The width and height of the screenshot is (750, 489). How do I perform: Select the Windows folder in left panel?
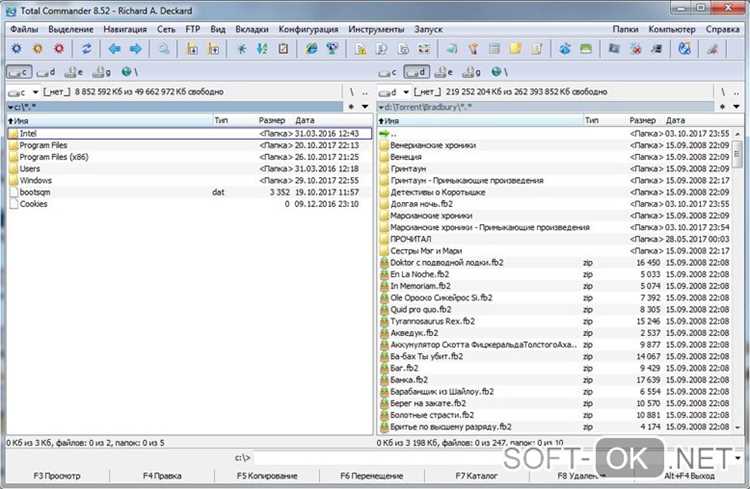(189, 180)
